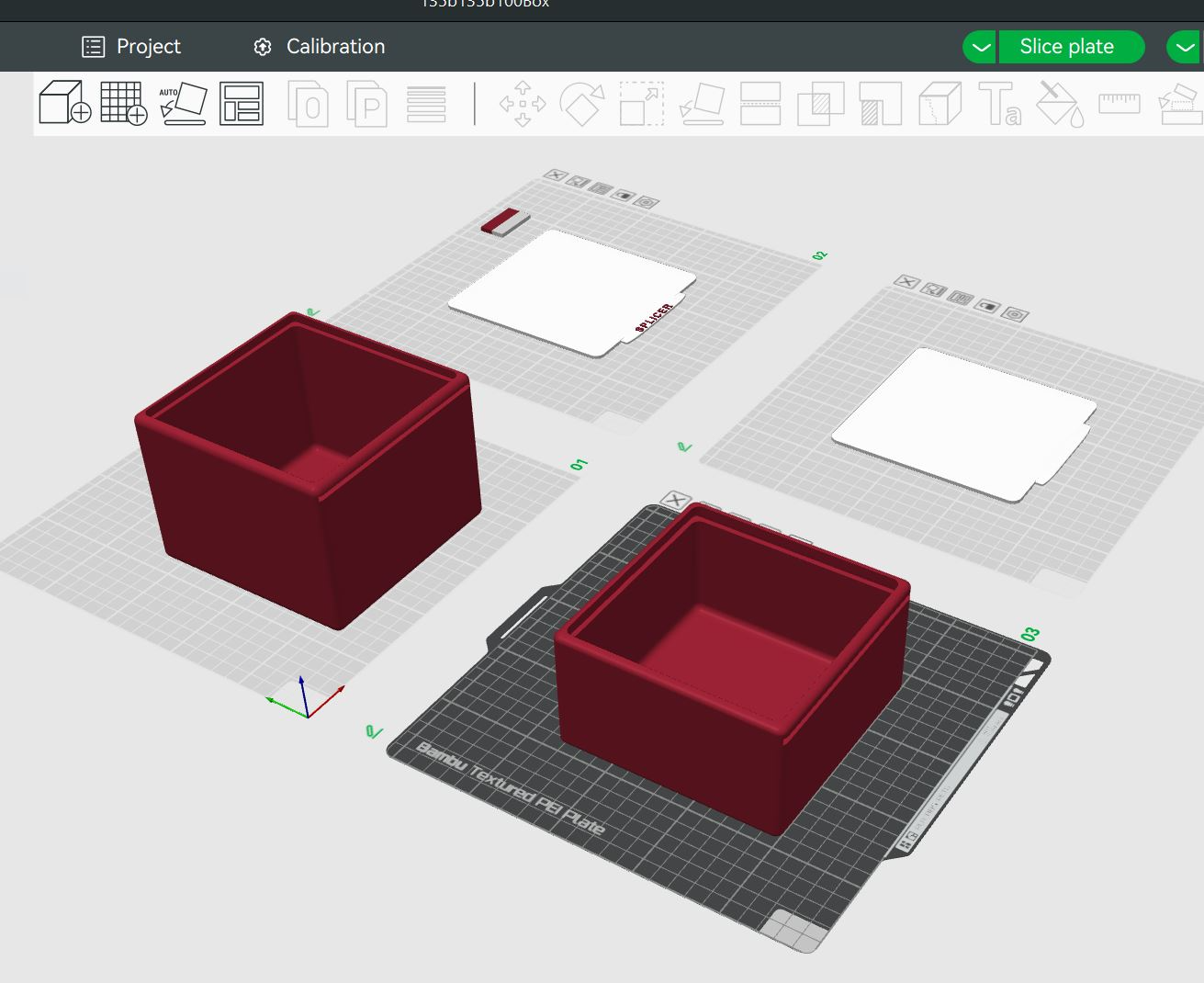Open the Color painting bucket tool
Viewport: 1204px width, 983px height.
click(x=1060, y=104)
